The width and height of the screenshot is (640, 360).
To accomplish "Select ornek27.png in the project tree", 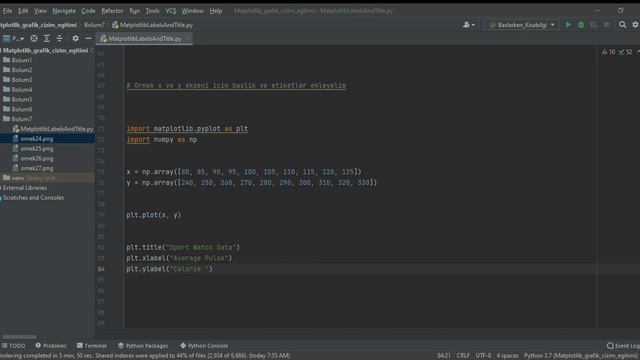I will [x=37, y=168].
